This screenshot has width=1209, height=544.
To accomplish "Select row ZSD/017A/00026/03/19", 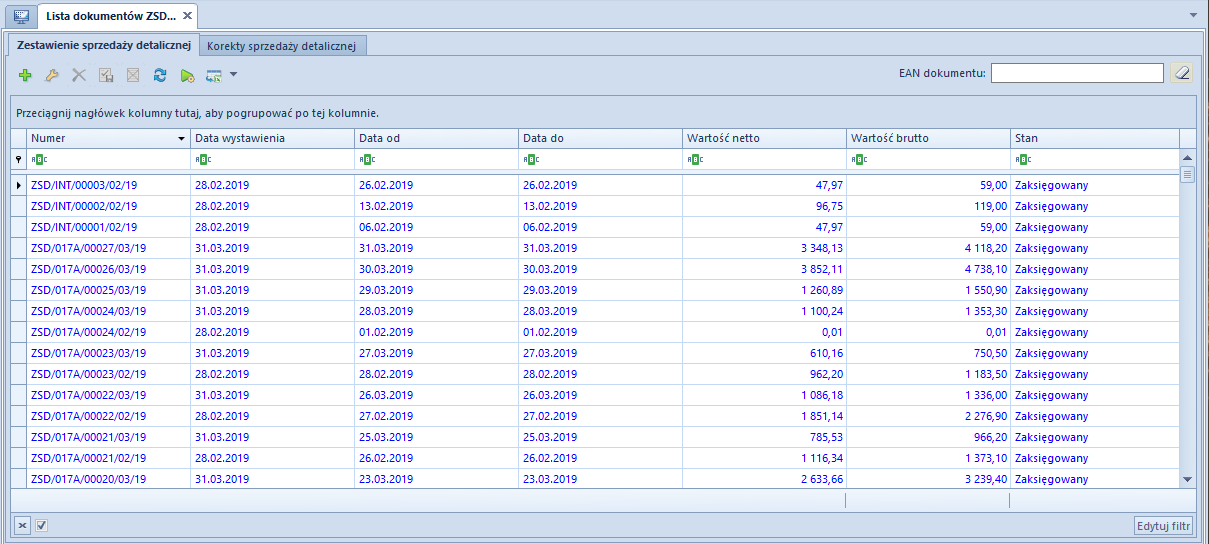I will point(595,269).
